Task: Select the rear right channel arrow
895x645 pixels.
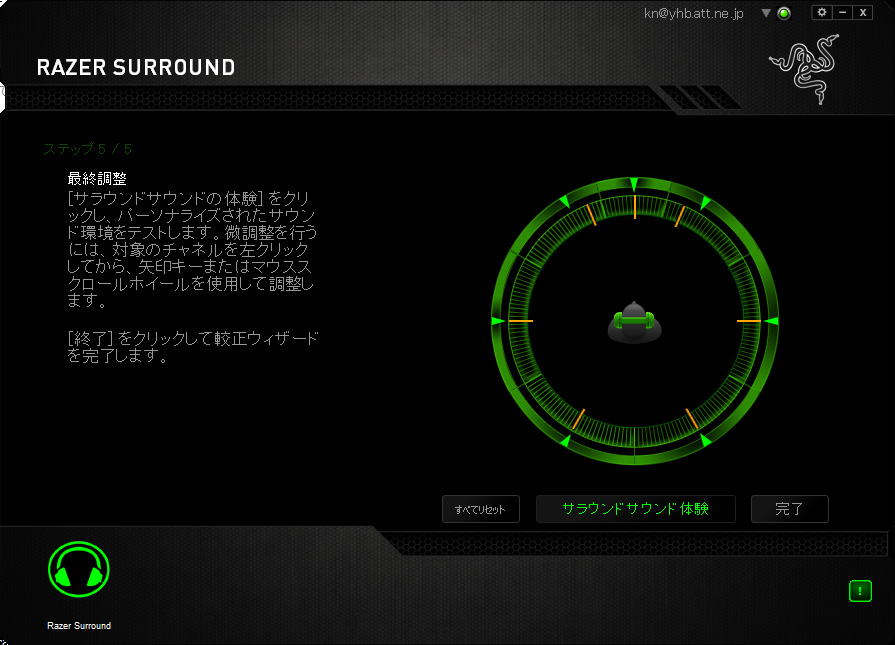Action: [x=704, y=440]
